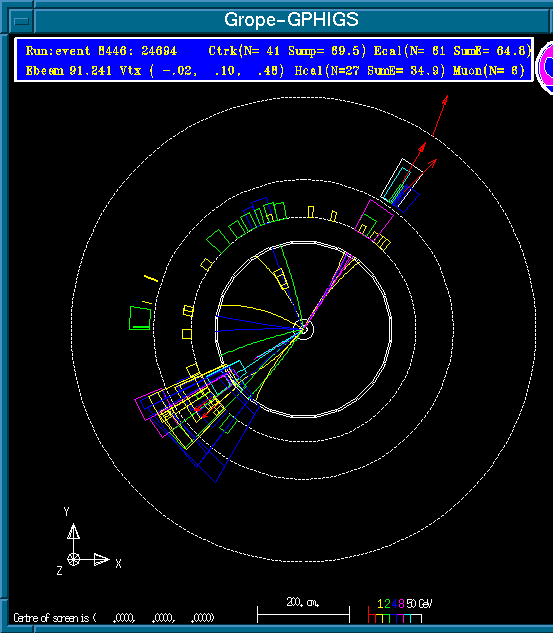Click the small beam-pipe circle at detector centre
The image size is (553, 633).
tap(306, 329)
